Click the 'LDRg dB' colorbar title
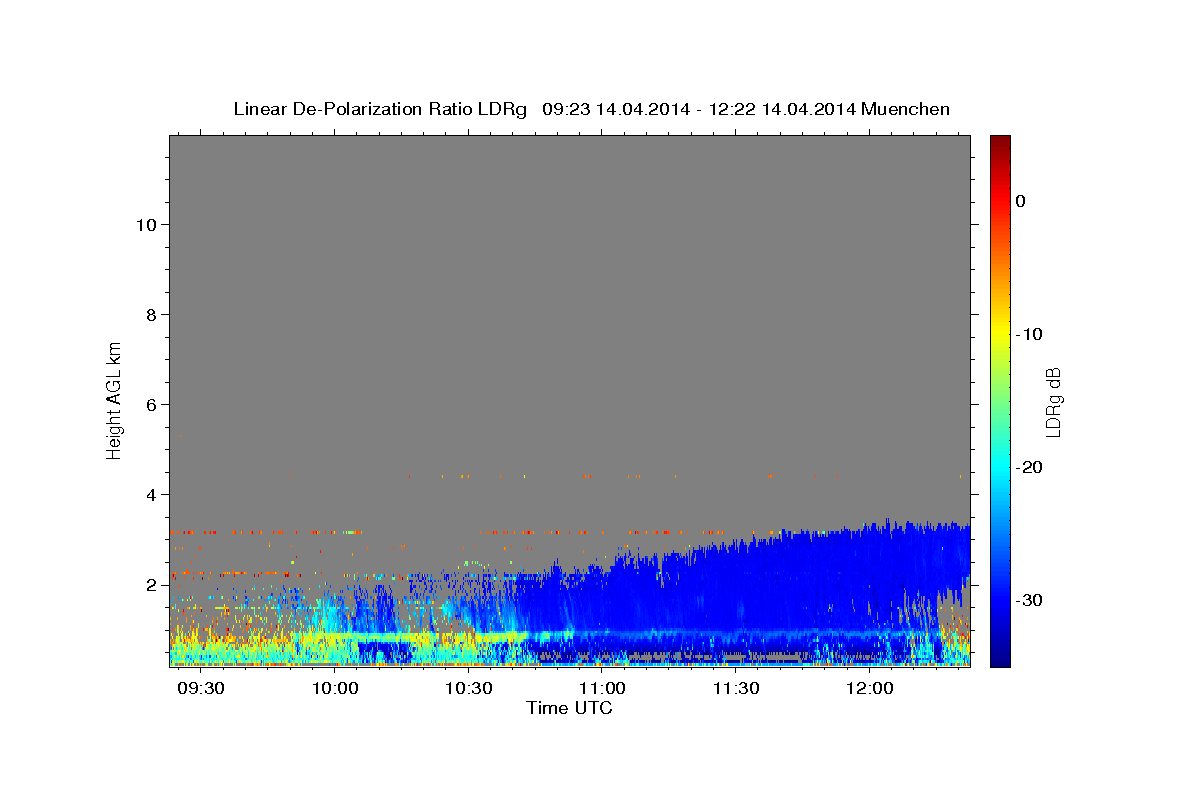This screenshot has width=1200, height=800. coord(1053,402)
